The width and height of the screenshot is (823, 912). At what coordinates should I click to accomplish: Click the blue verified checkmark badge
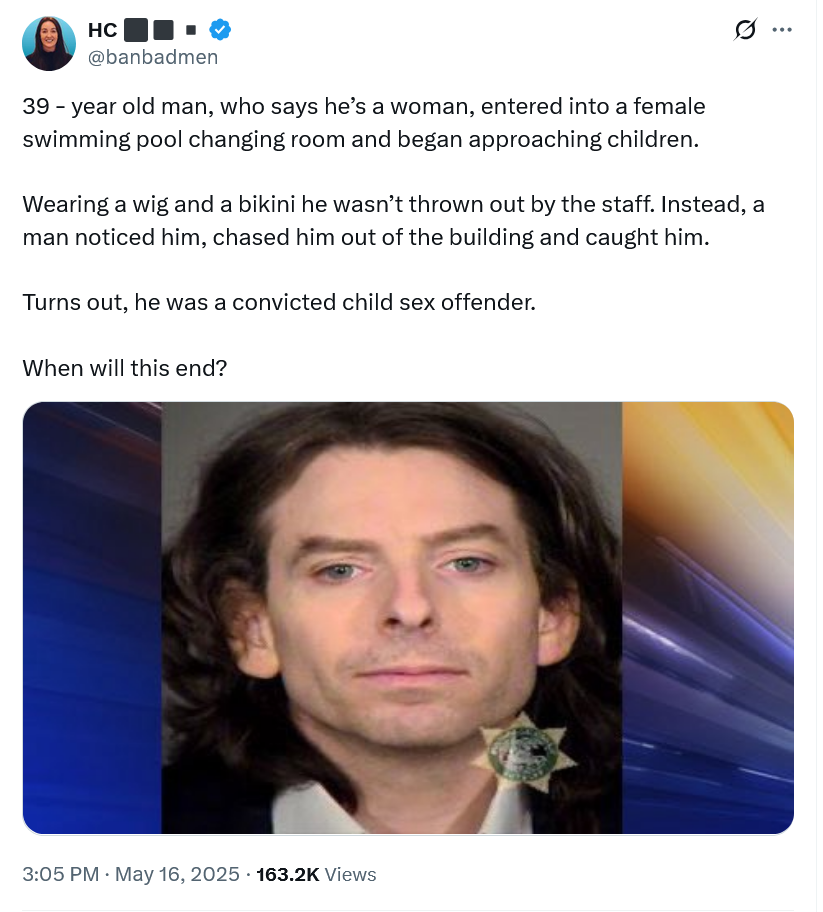pyautogui.click(x=220, y=29)
